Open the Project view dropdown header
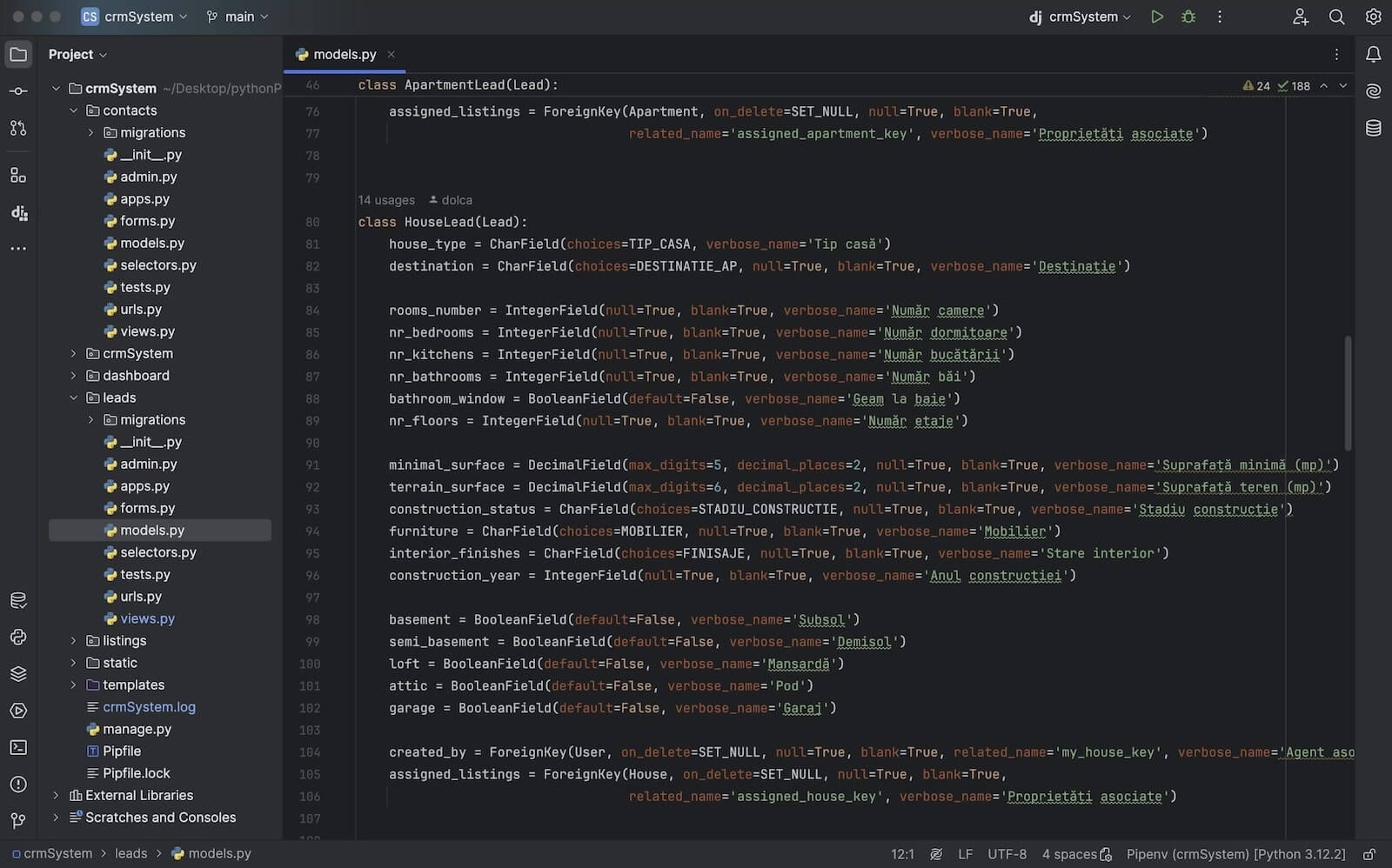Image resolution: width=1392 pixels, height=868 pixels. 77,54
